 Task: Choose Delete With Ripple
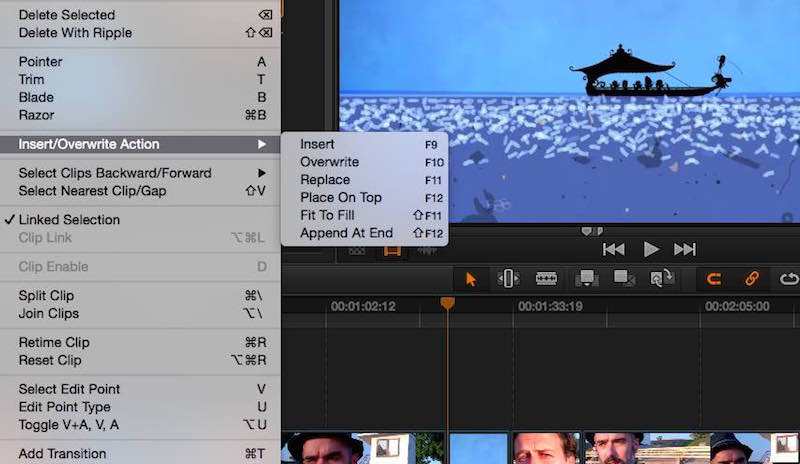(140, 33)
